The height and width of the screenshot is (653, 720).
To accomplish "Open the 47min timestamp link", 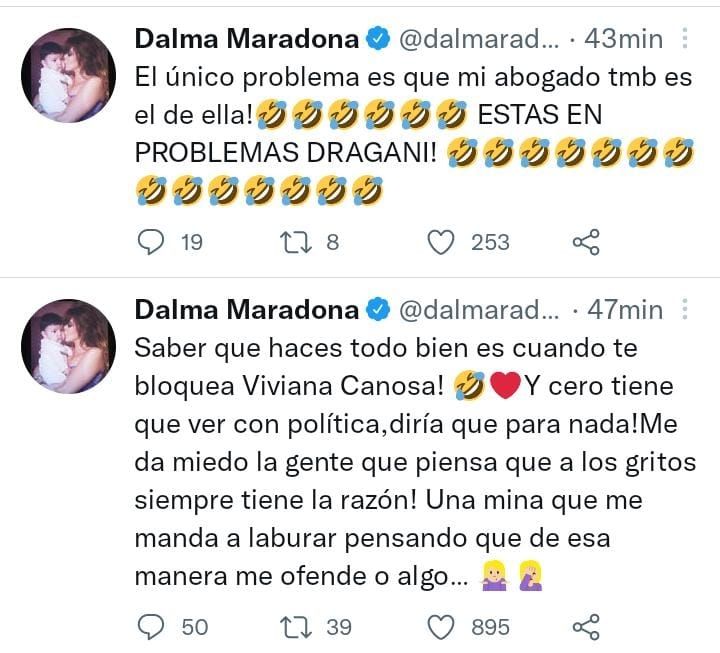I will point(625,310).
